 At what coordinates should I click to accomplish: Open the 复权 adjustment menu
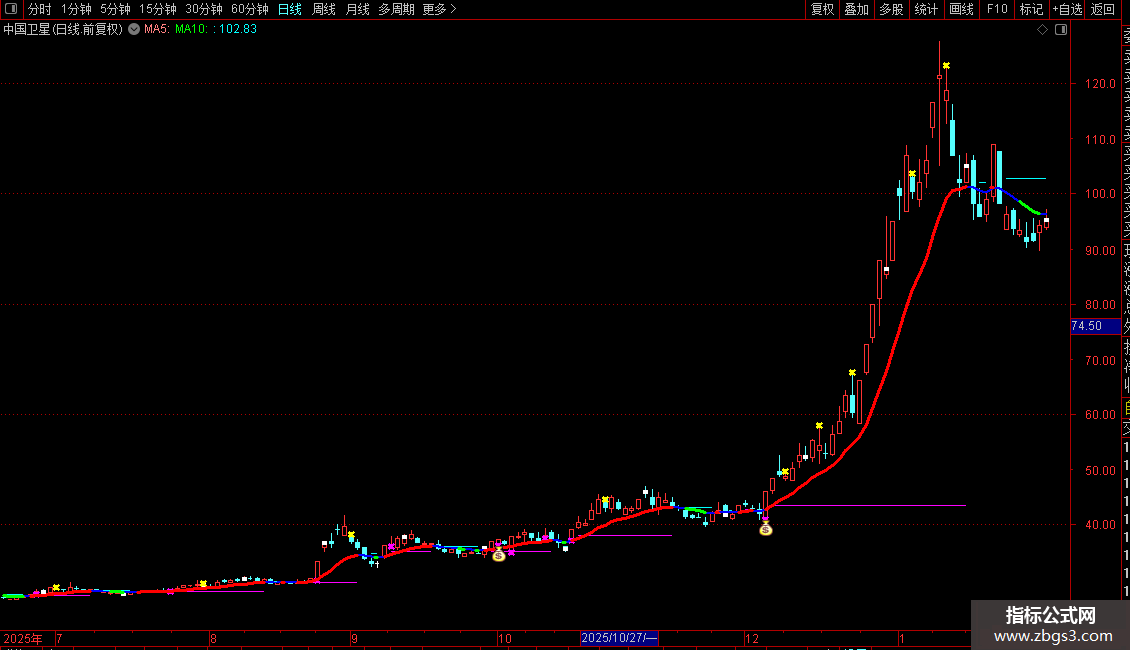pos(822,9)
